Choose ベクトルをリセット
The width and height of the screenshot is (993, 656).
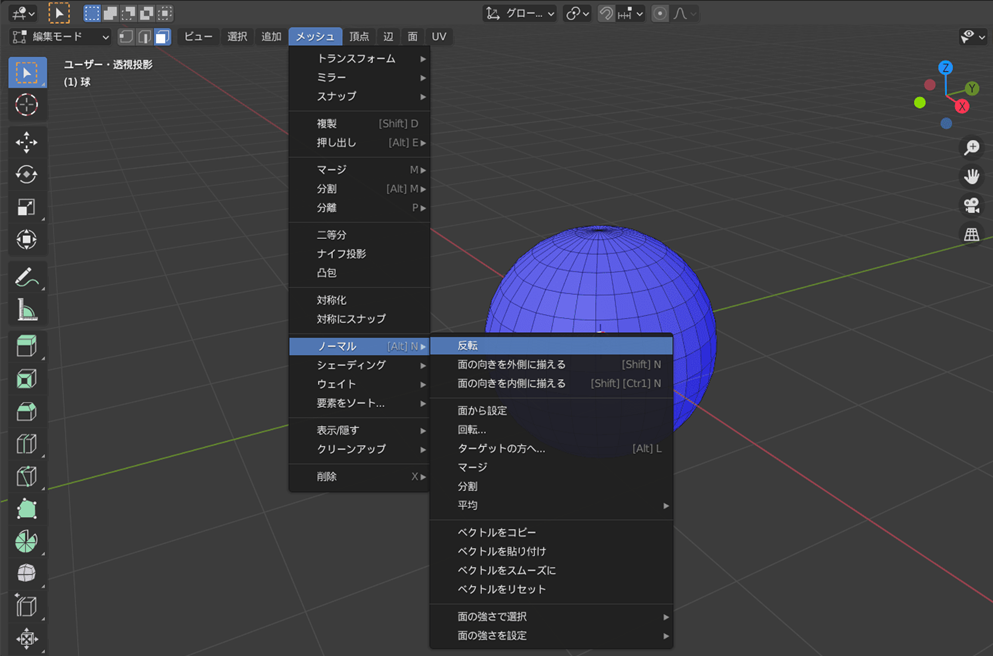551,590
